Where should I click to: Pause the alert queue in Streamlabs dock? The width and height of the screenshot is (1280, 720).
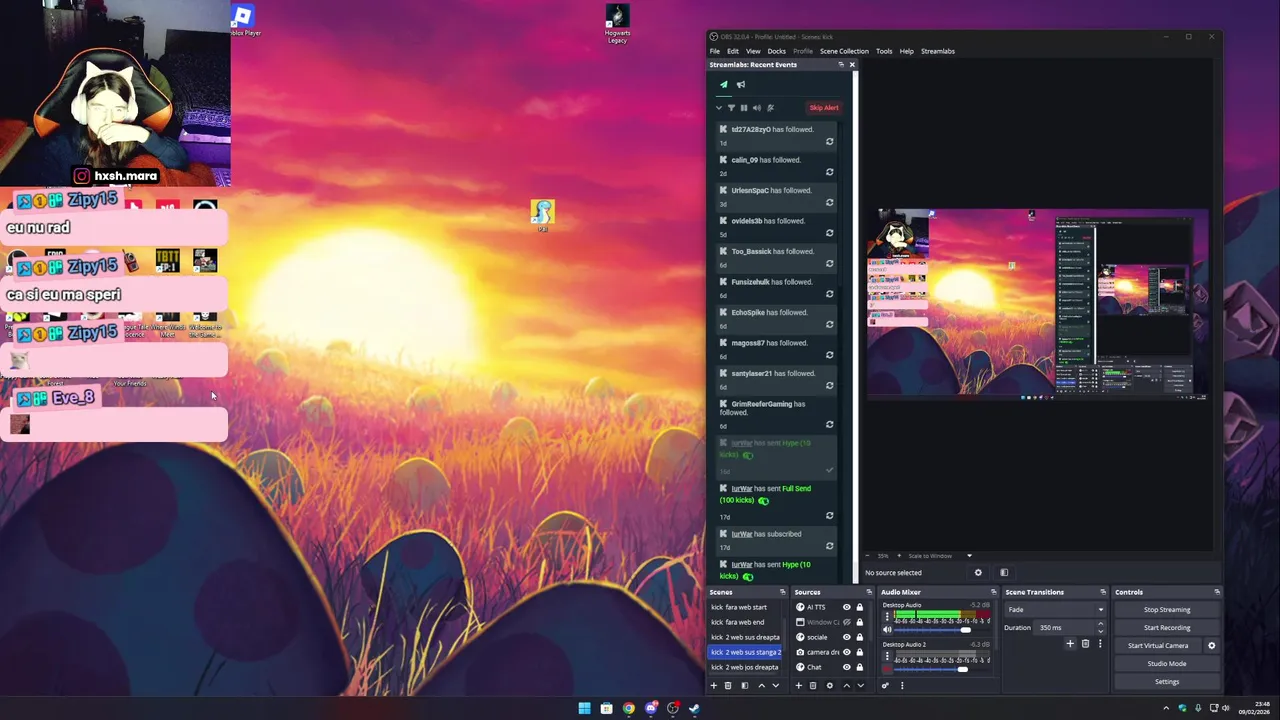[x=744, y=108]
